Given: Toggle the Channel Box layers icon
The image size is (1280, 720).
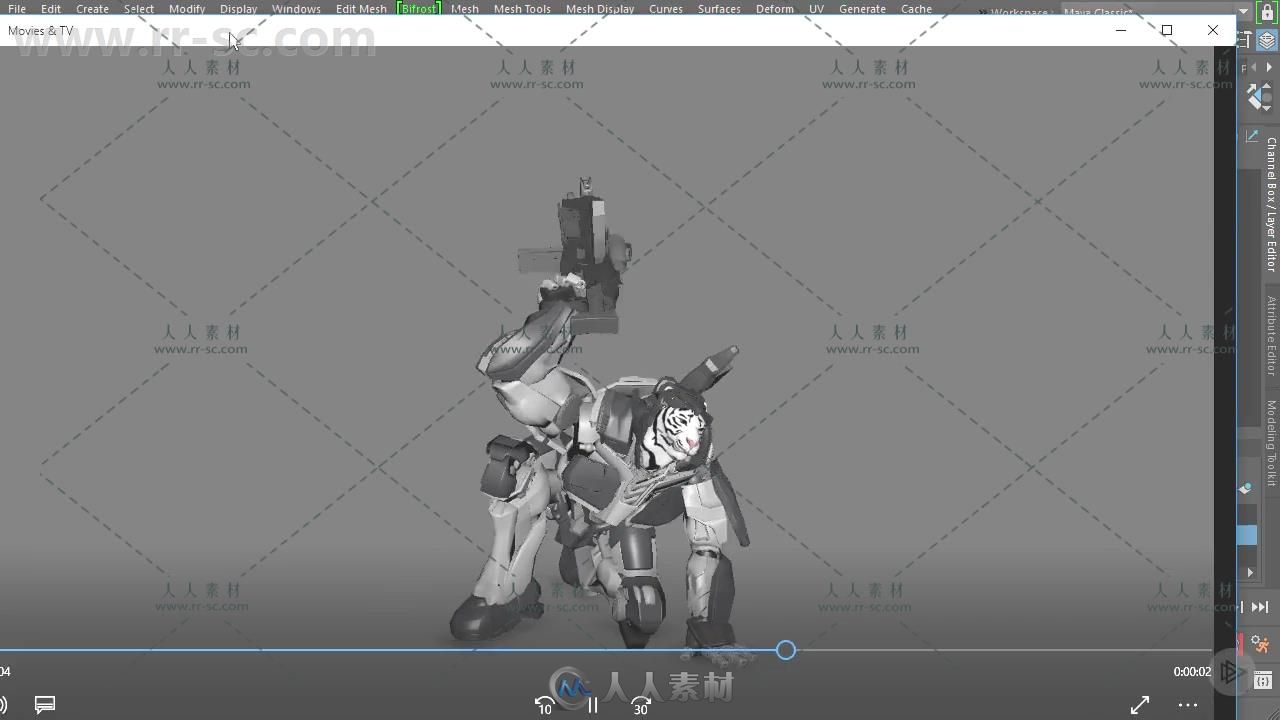Looking at the screenshot, I should click(1267, 41).
